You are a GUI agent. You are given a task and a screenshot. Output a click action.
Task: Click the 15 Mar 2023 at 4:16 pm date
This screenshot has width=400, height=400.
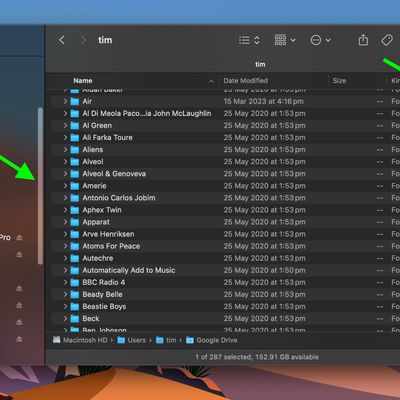point(263,101)
